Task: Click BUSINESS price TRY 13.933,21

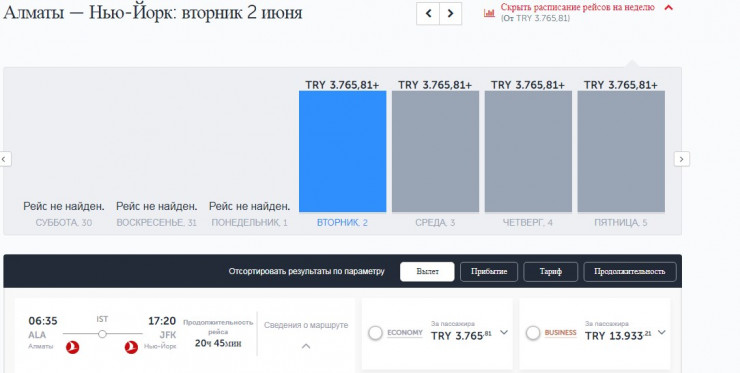Action: pos(618,336)
